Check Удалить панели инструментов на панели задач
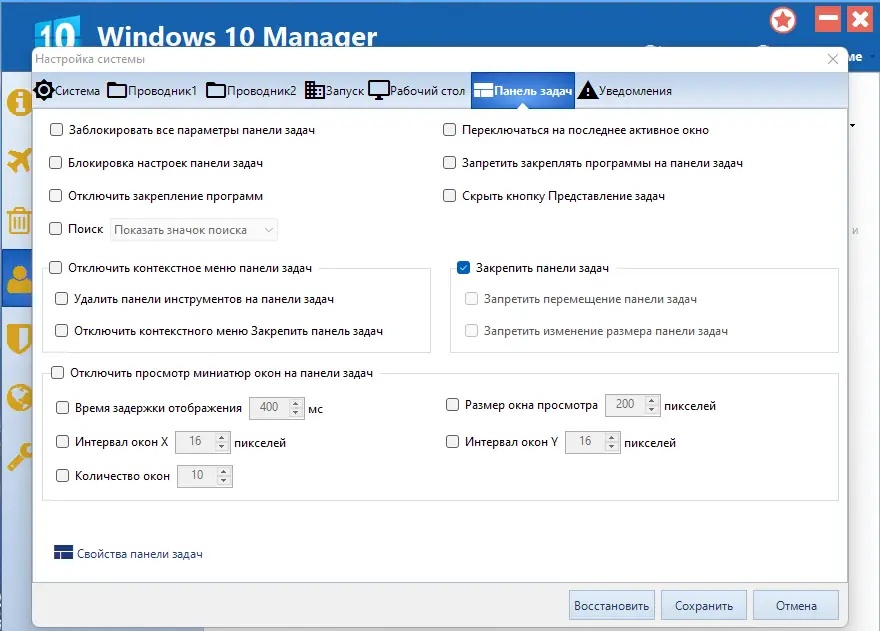 click(x=62, y=299)
